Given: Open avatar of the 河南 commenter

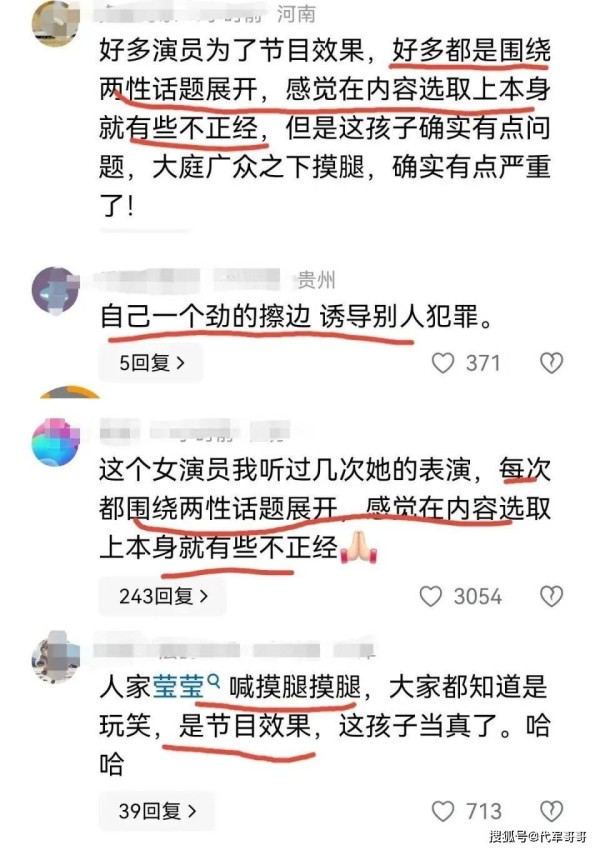Looking at the screenshot, I should coord(56,23).
